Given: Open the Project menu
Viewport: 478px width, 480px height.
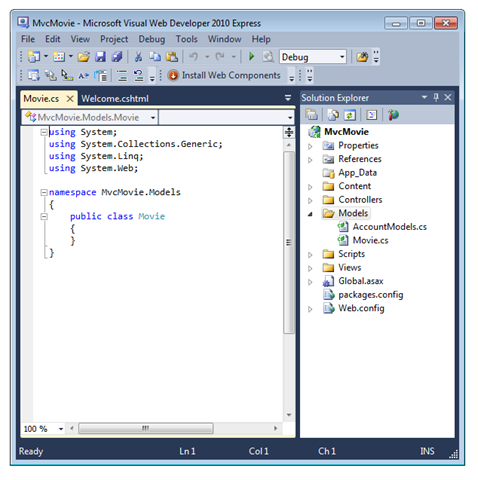Looking at the screenshot, I should pyautogui.click(x=114, y=39).
